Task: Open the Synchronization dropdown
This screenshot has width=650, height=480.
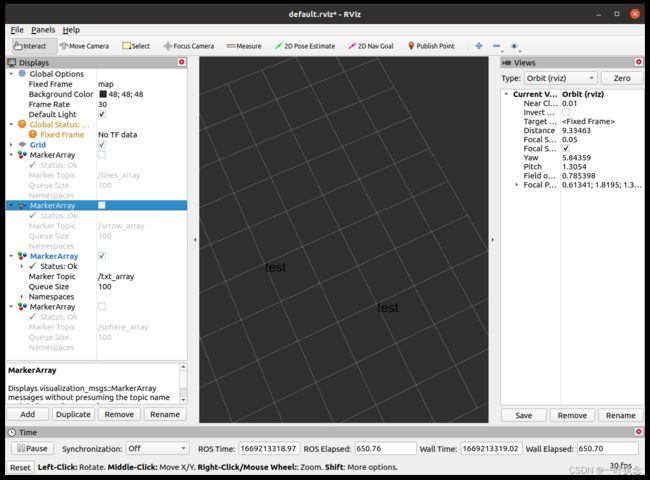Action: (157, 448)
